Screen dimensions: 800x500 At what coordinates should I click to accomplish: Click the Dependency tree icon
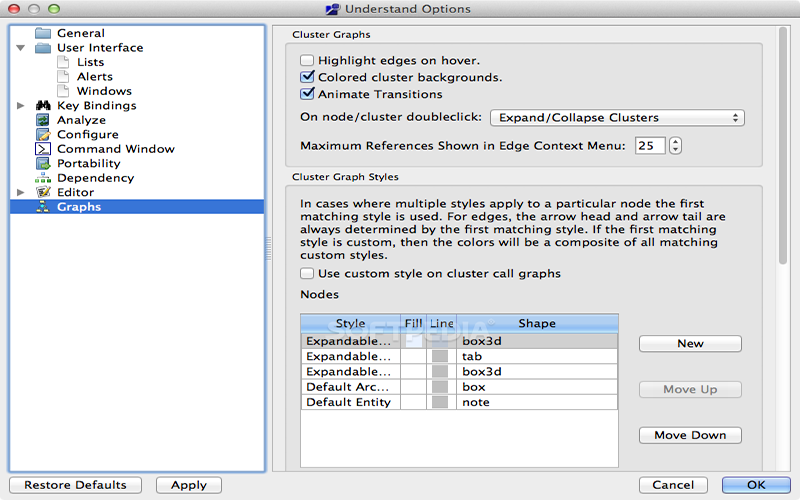[x=43, y=178]
